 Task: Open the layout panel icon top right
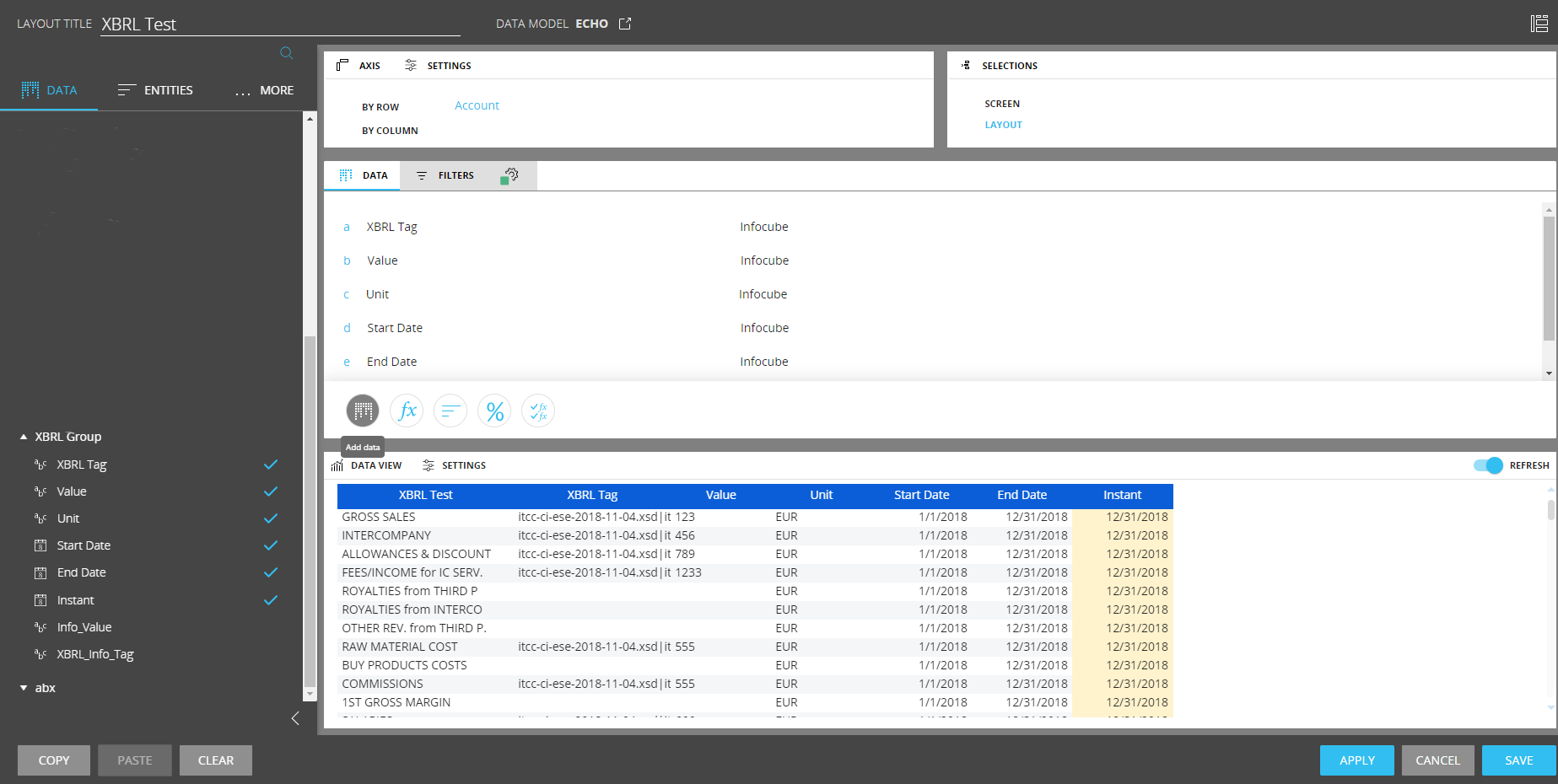[1539, 23]
